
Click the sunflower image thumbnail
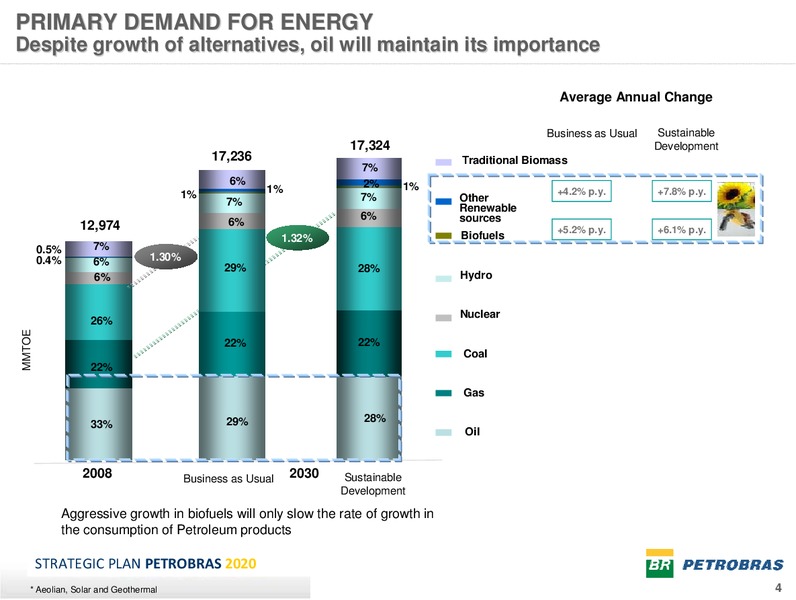(x=736, y=209)
